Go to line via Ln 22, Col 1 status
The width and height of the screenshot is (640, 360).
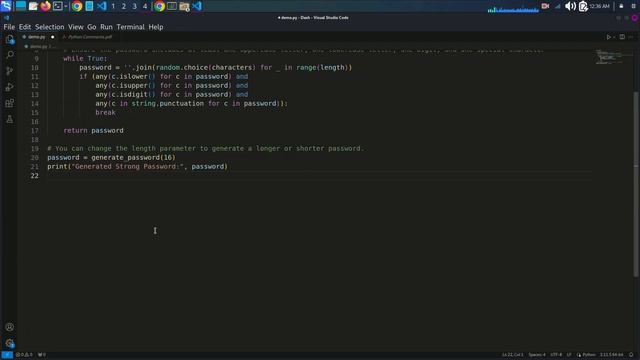point(513,355)
